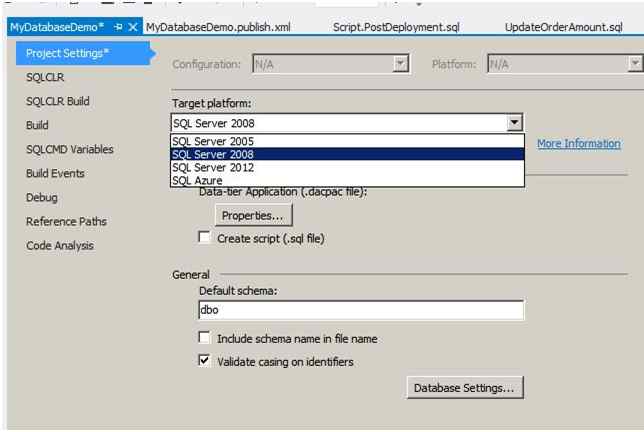This screenshot has height=432, width=644.
Task: Enable Create script (.sql file)
Action: point(205,238)
